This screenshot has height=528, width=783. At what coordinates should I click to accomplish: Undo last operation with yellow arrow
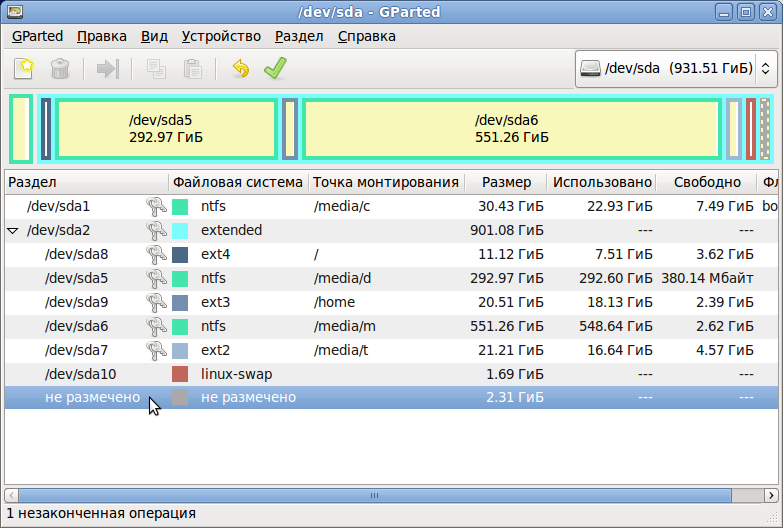pos(241,68)
